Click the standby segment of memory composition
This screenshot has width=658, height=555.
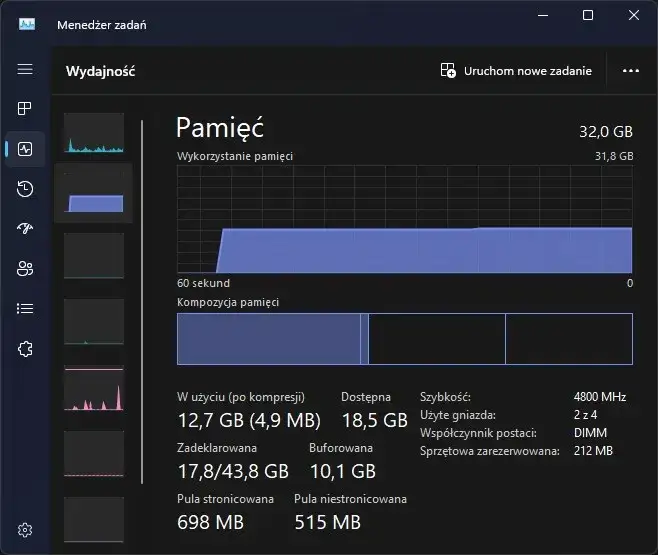tap(437, 339)
